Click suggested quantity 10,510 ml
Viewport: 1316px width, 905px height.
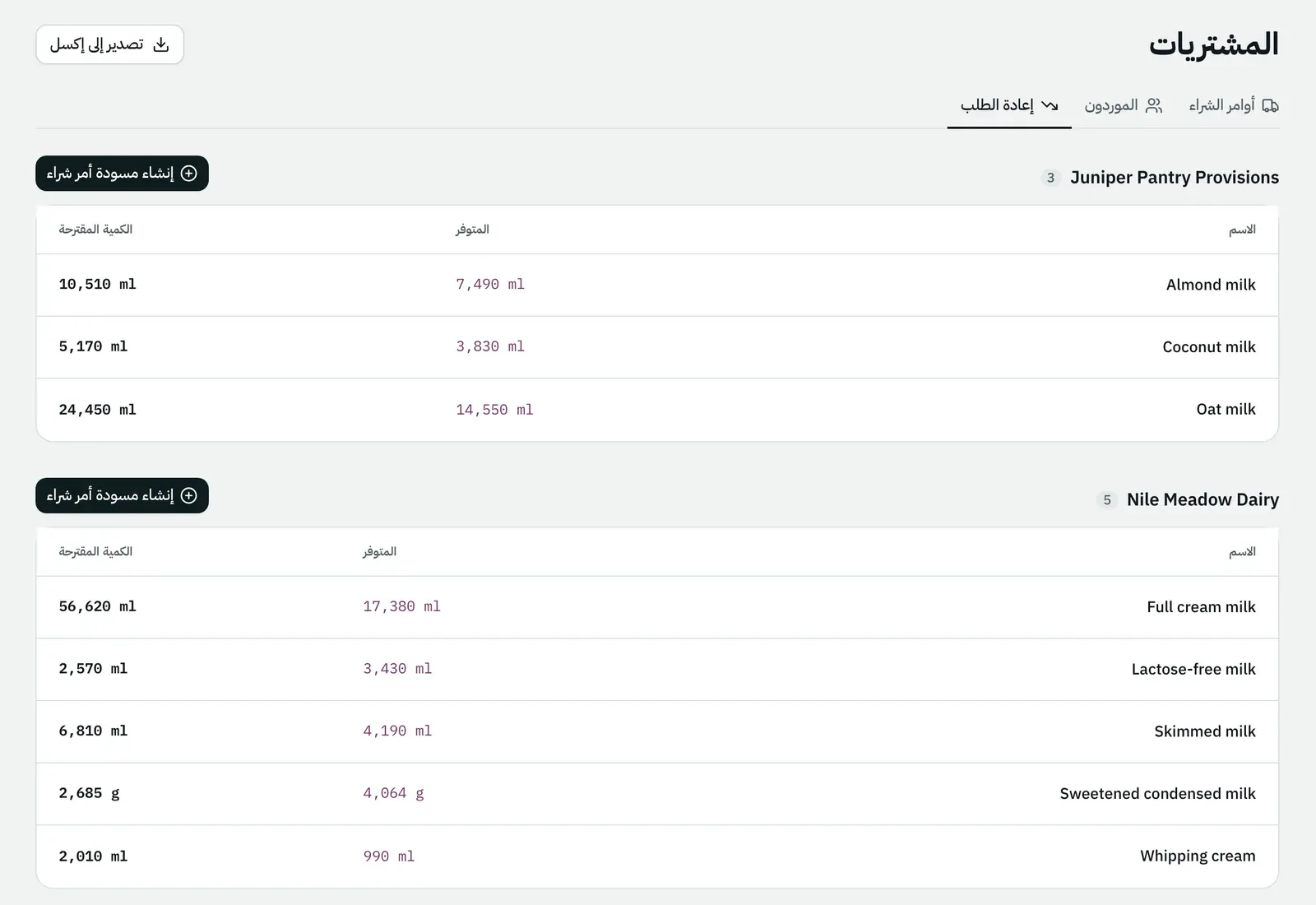97,285
